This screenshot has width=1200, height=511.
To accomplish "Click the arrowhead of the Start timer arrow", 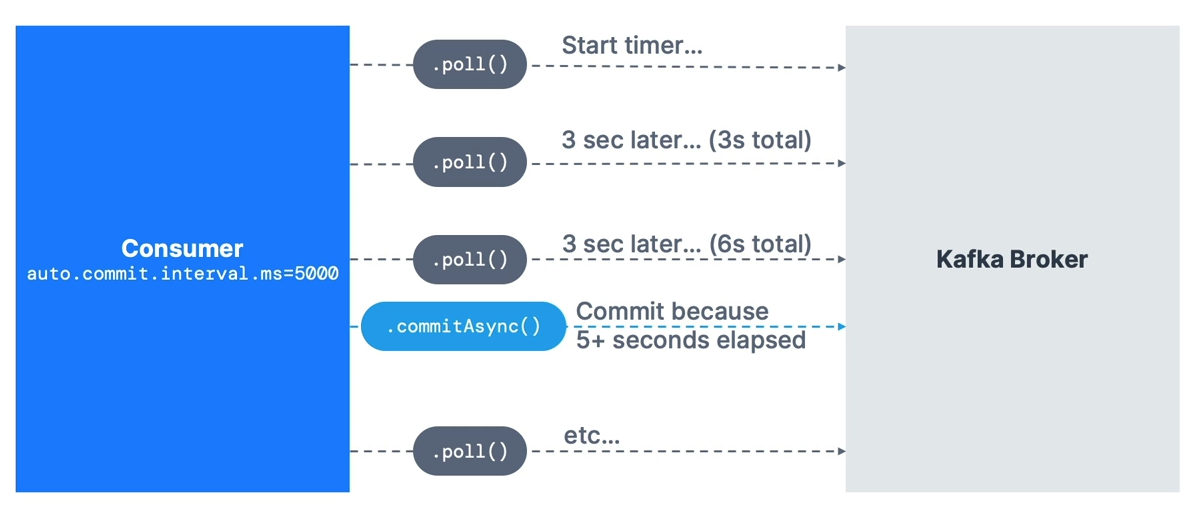I will (x=841, y=67).
